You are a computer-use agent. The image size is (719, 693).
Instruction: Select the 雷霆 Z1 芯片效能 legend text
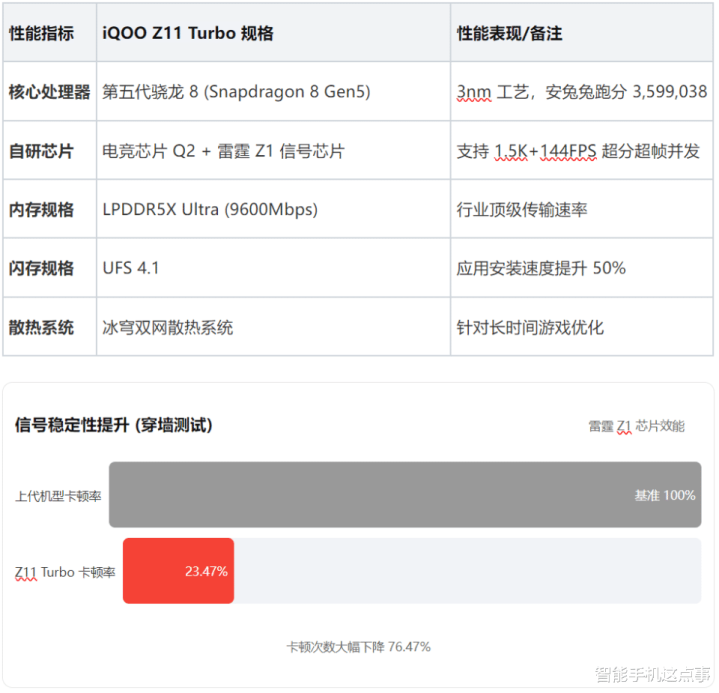tap(636, 426)
